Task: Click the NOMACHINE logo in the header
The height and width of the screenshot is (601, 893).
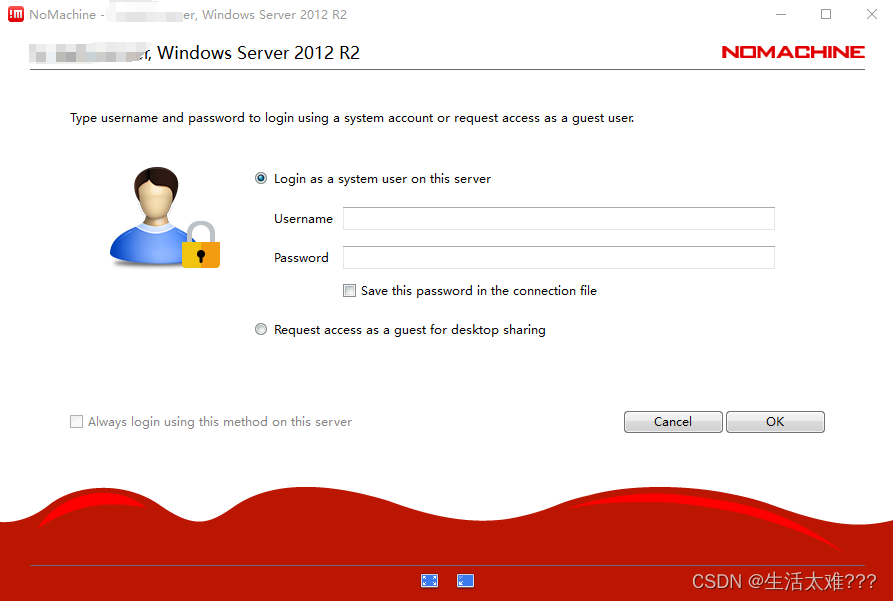Action: click(793, 52)
